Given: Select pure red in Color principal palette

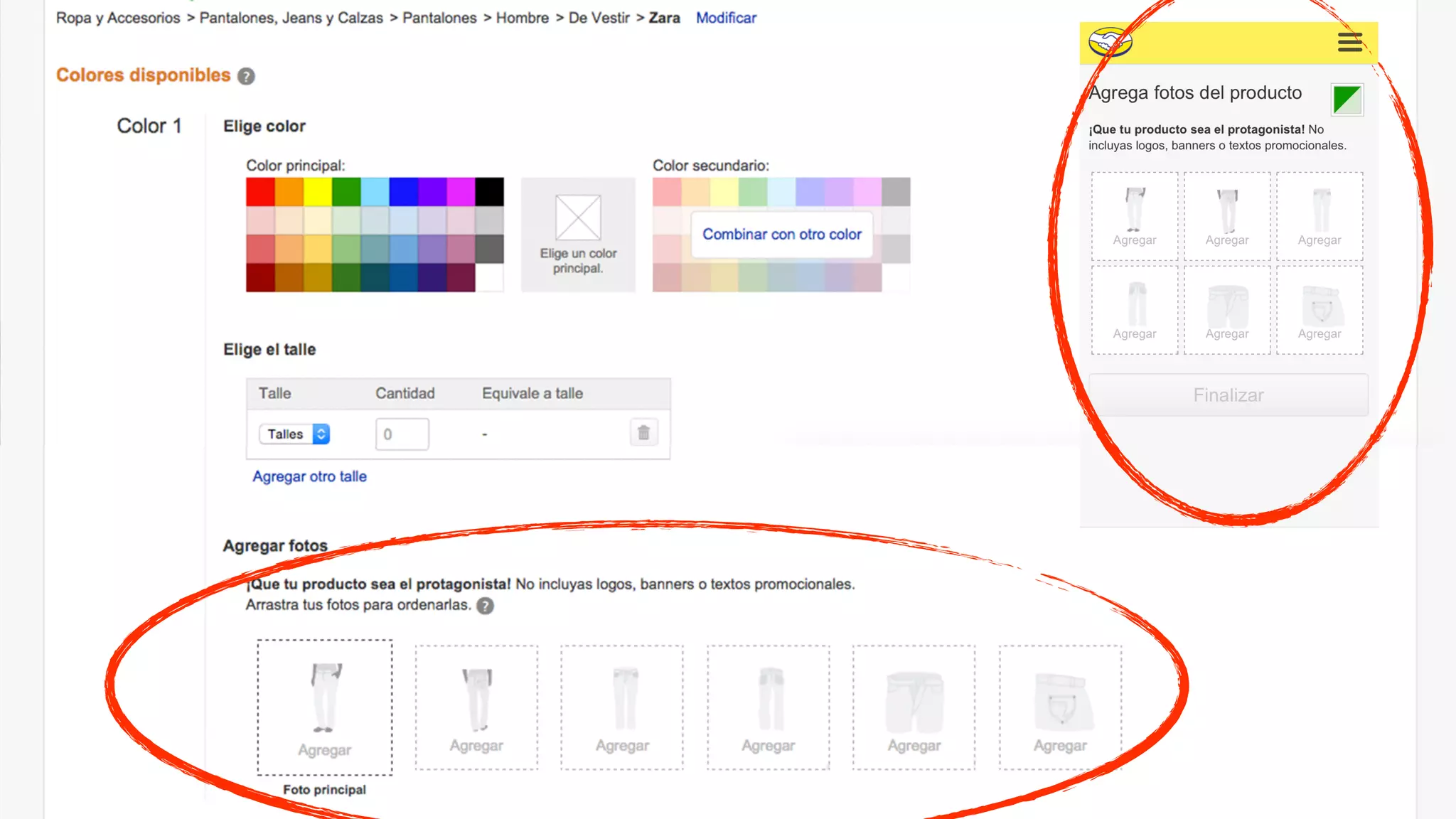Looking at the screenshot, I should [260, 192].
